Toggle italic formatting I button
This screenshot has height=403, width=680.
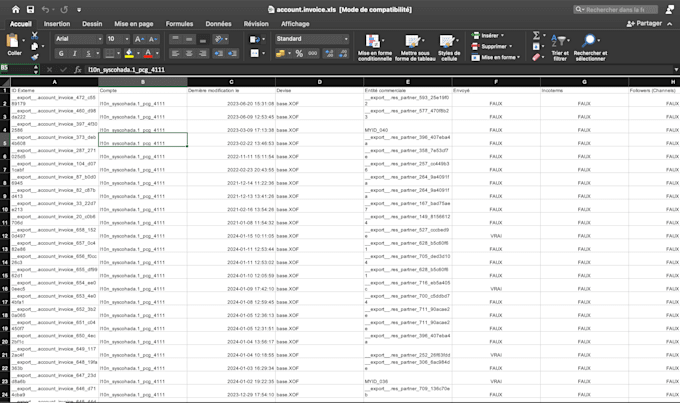[75, 53]
